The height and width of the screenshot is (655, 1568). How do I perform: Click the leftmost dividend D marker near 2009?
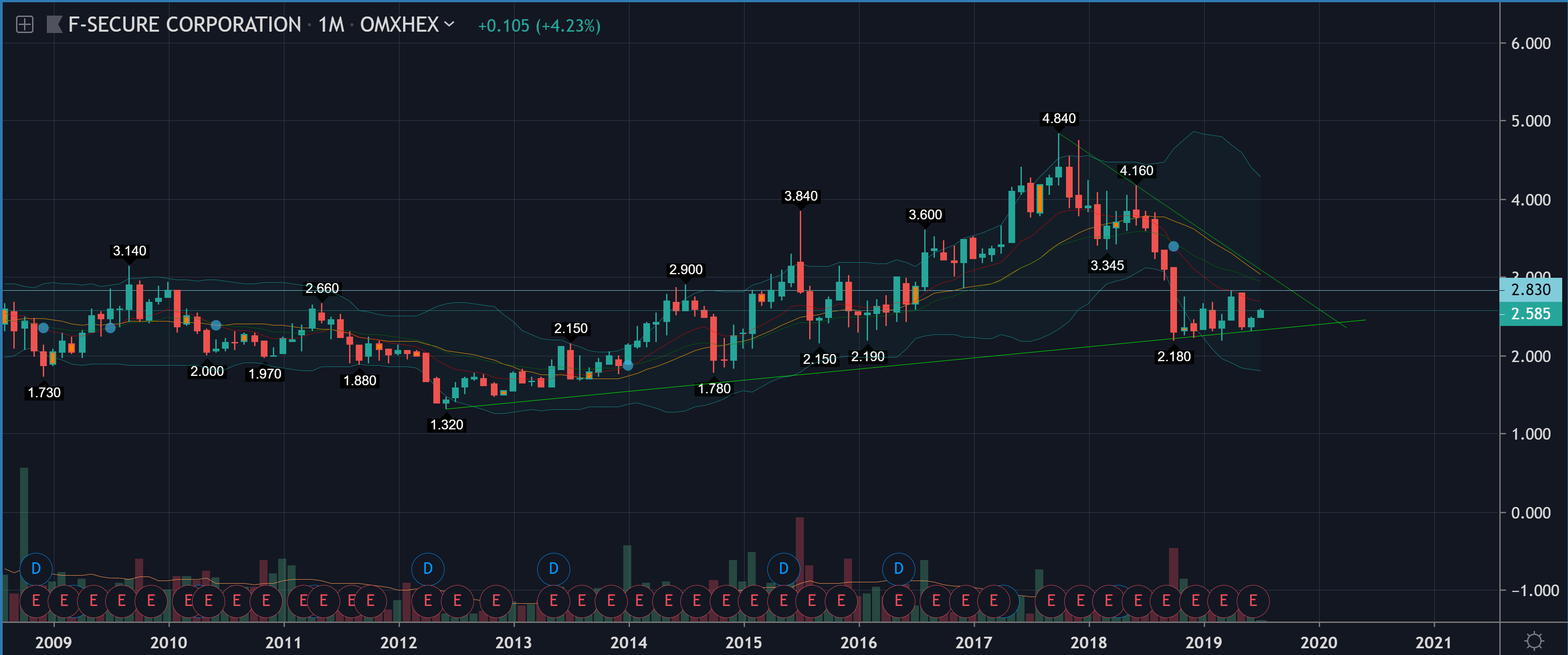36,568
